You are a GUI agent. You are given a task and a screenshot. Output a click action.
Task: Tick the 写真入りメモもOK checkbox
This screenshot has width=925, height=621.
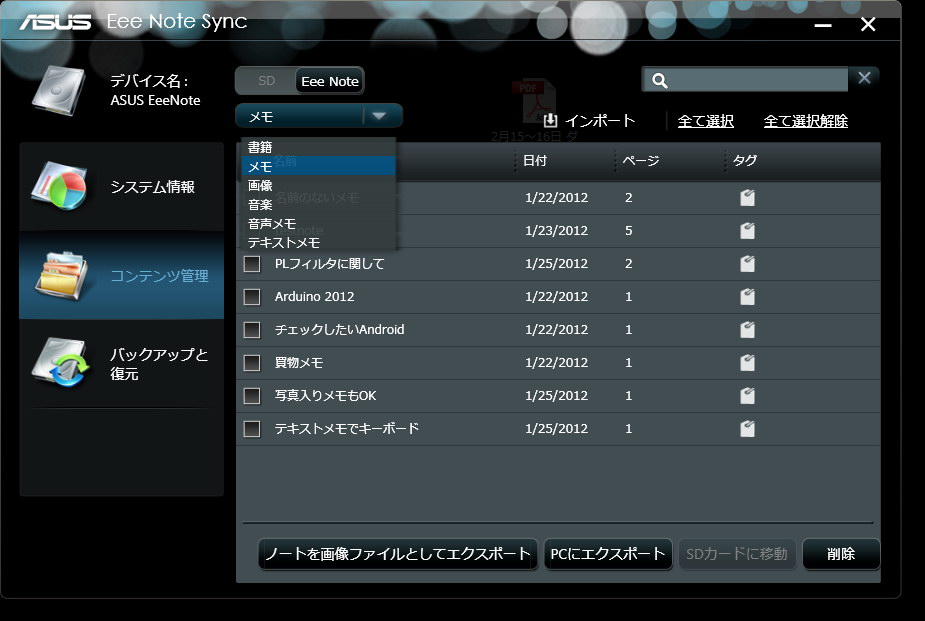[251, 395]
